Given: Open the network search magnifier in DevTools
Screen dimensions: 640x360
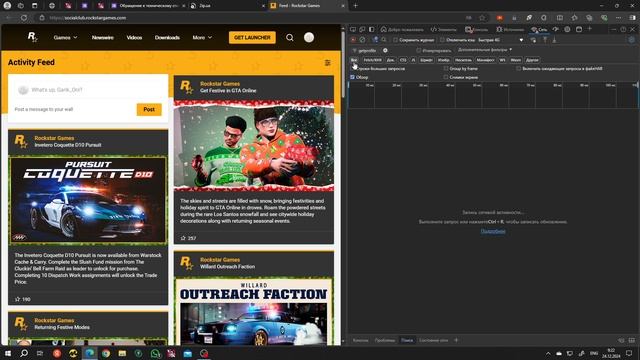Looking at the screenshot, I should (x=384, y=40).
